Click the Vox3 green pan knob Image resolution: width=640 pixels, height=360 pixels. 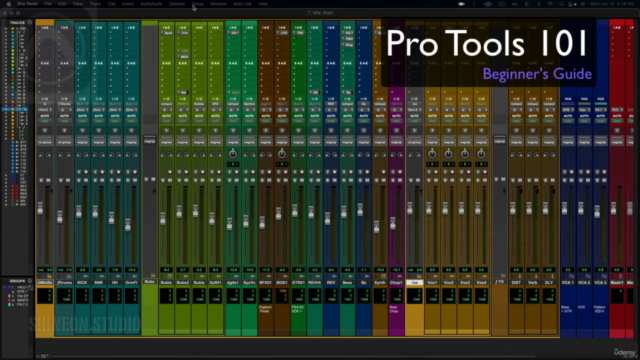[x=465, y=154]
